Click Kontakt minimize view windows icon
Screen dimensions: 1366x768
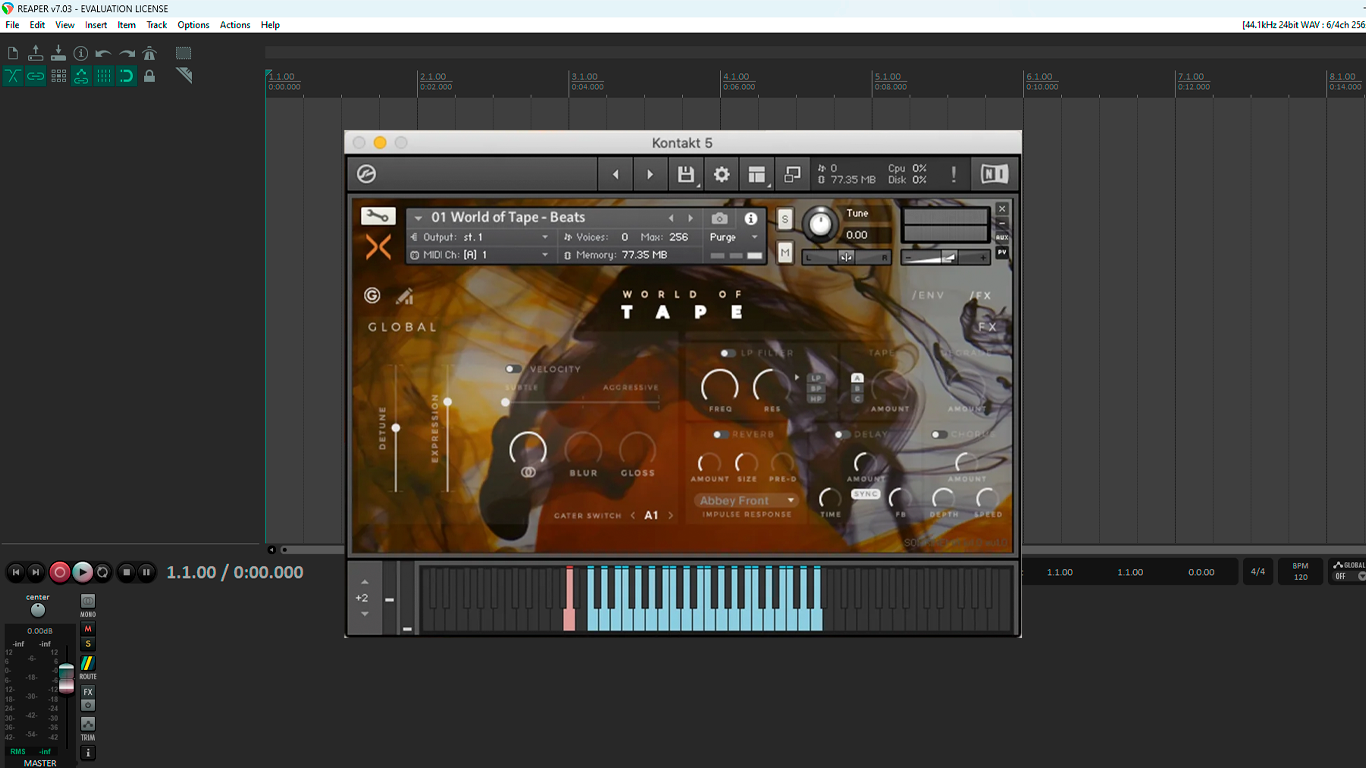tap(792, 175)
